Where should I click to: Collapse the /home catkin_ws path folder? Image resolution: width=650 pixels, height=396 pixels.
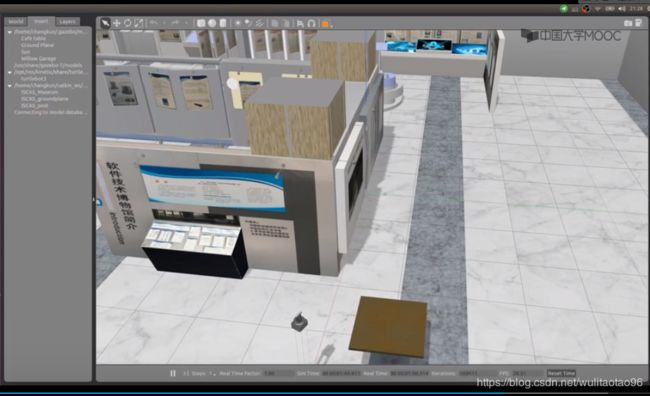pos(10,85)
